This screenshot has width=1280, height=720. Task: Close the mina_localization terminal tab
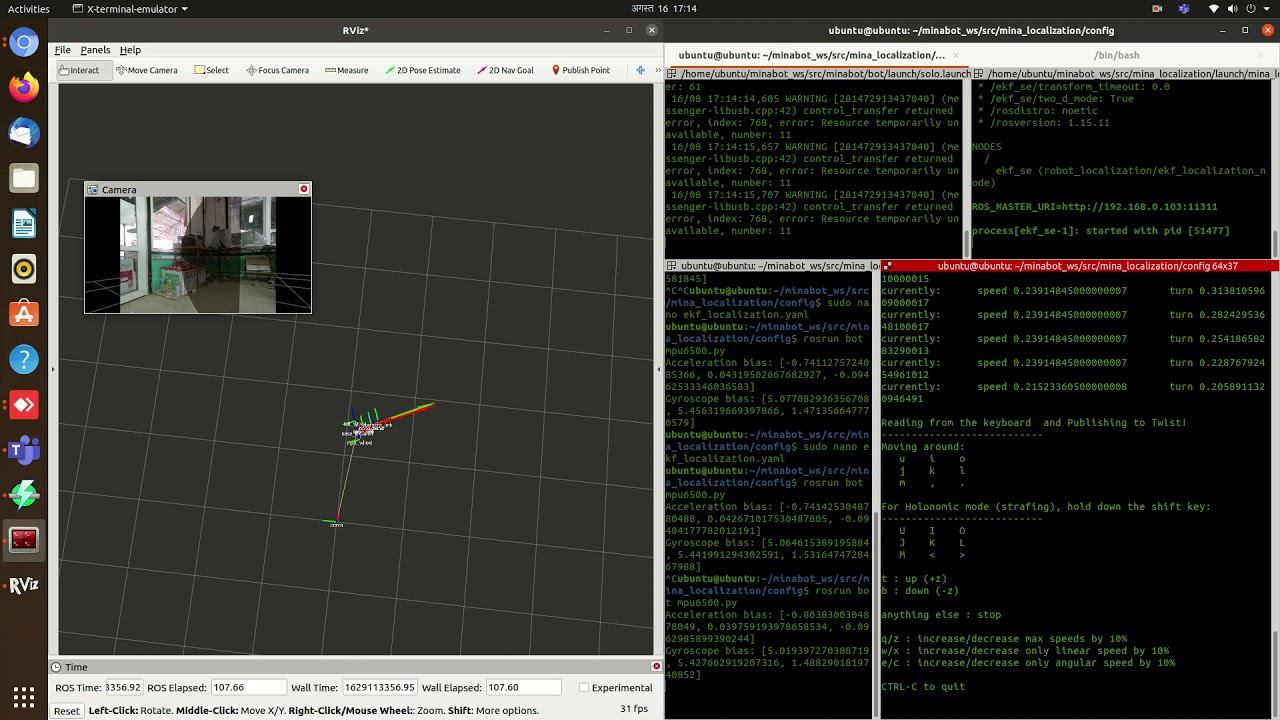(x=955, y=55)
